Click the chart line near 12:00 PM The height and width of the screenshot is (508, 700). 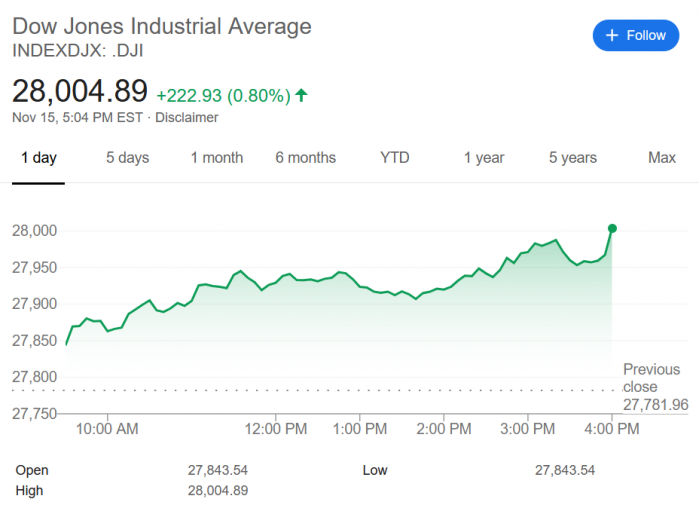pos(276,282)
